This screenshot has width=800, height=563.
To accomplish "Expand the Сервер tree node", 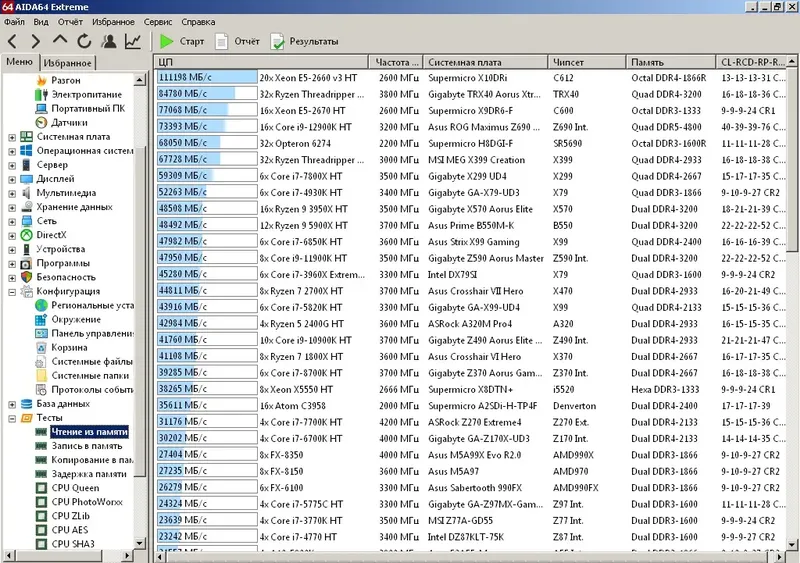I will click(12, 165).
